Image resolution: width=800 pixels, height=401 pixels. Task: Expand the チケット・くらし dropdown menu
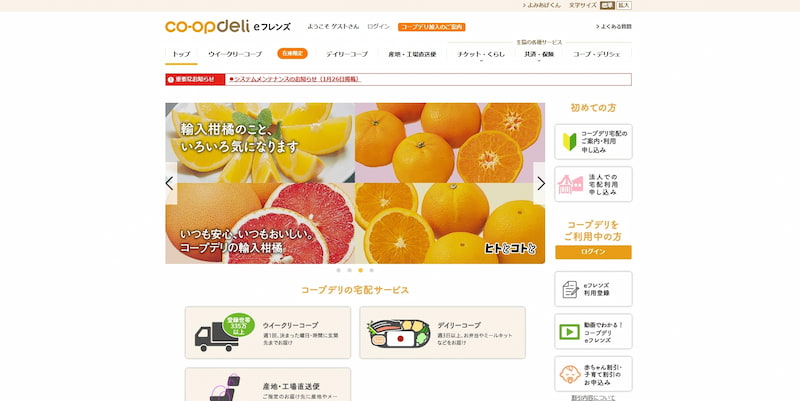click(481, 55)
